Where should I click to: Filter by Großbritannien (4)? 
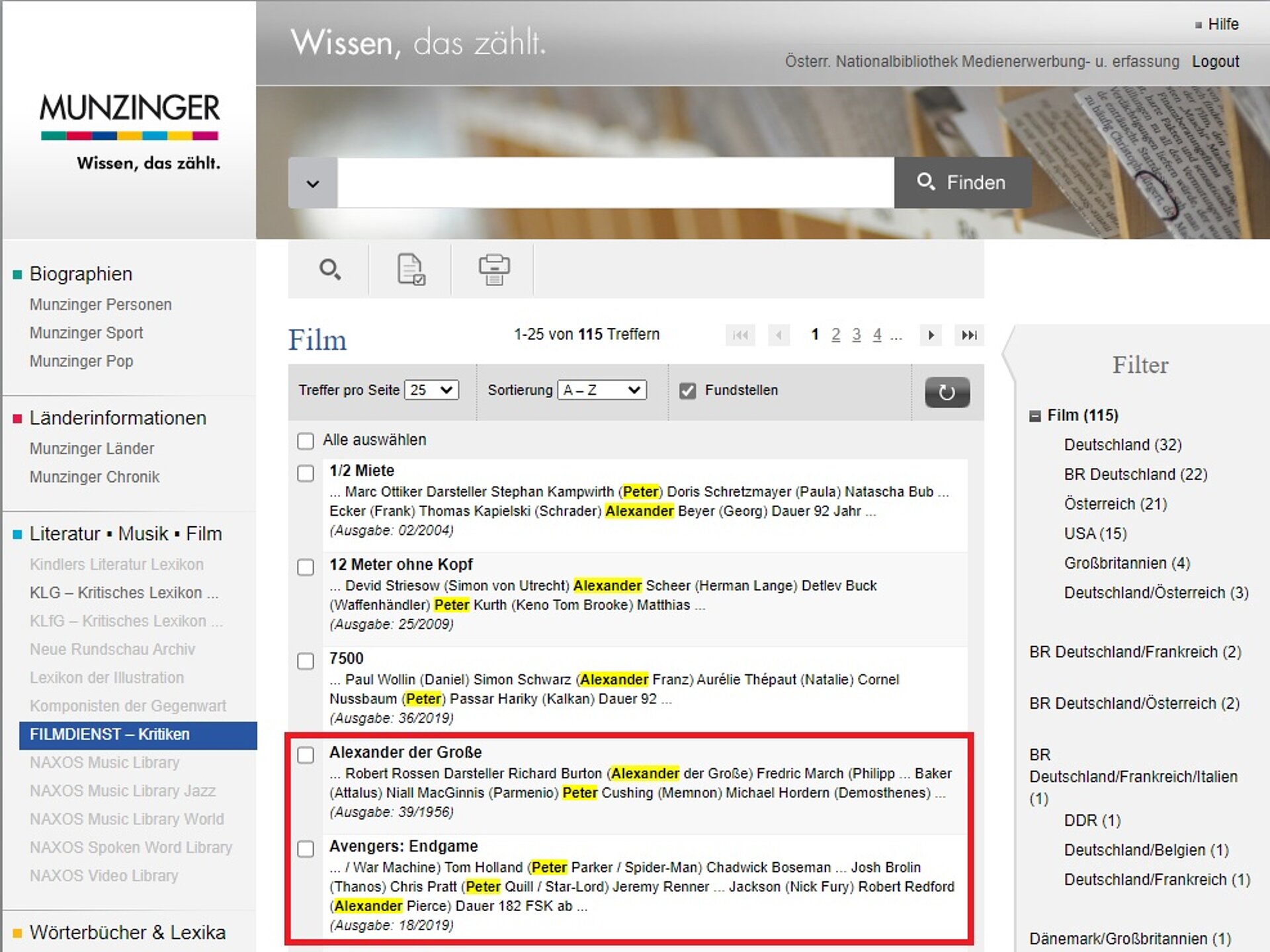(x=1127, y=563)
